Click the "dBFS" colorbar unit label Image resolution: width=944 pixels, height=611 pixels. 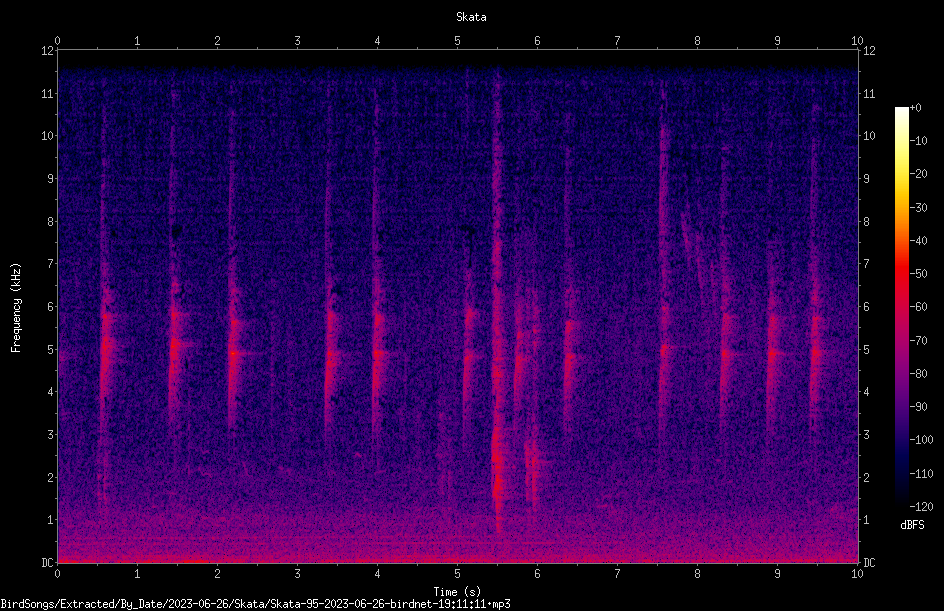(x=912, y=525)
